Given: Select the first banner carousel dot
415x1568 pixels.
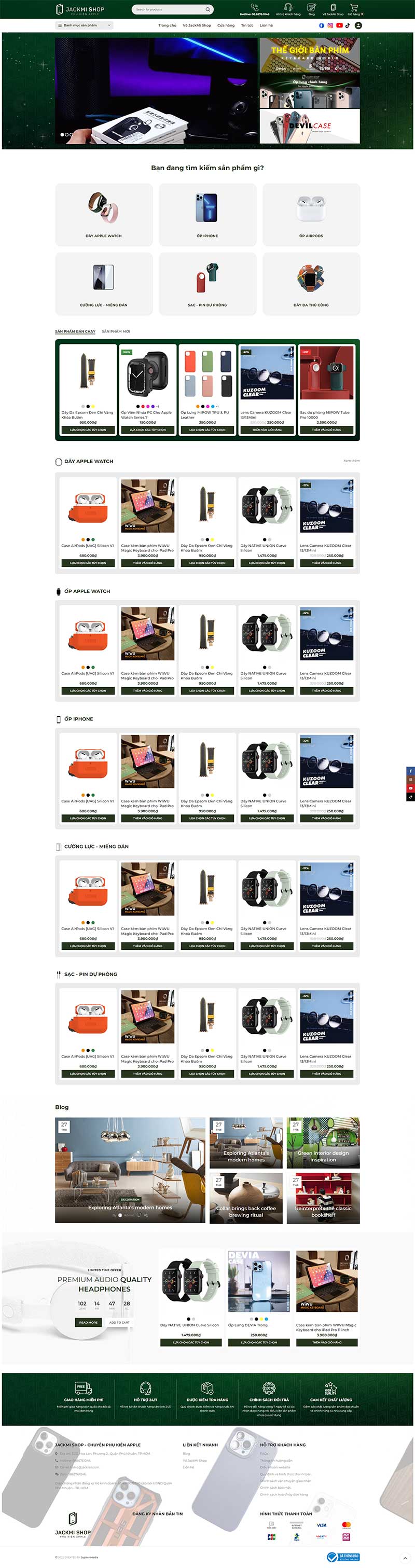Looking at the screenshot, I should tap(62, 134).
